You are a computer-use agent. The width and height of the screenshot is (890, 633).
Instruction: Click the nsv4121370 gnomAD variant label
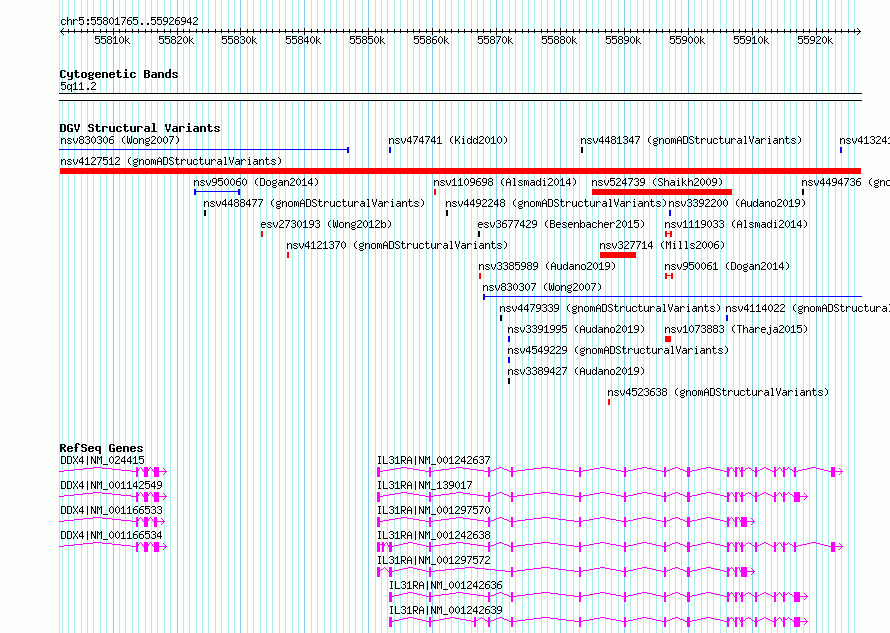[397, 245]
